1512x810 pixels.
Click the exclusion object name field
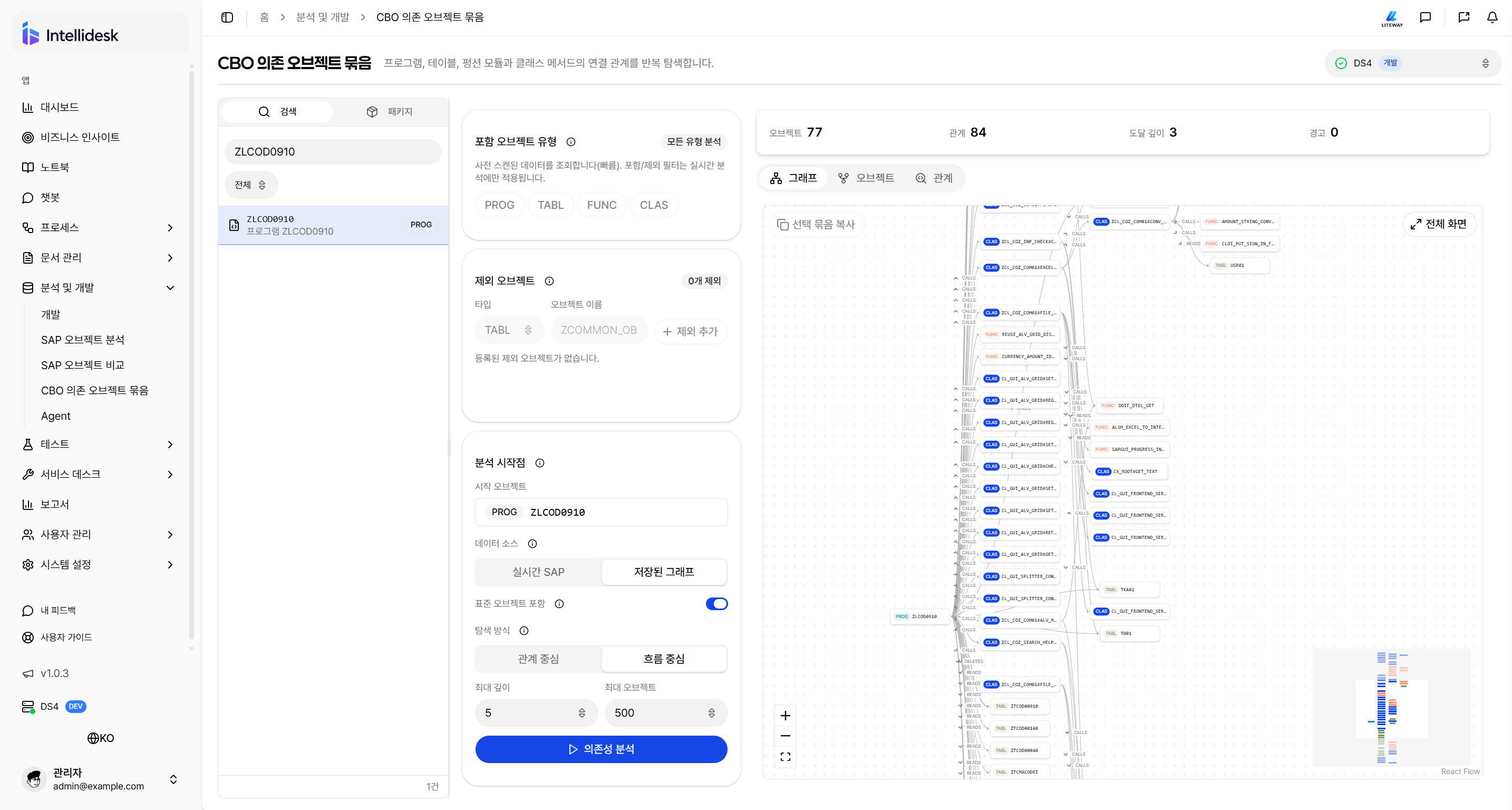tap(599, 330)
